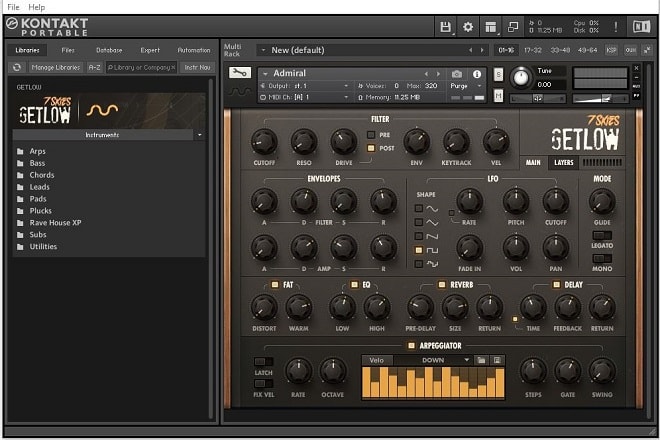The image size is (660, 440).
Task: Open the LAYERS tab
Action: pos(564,162)
